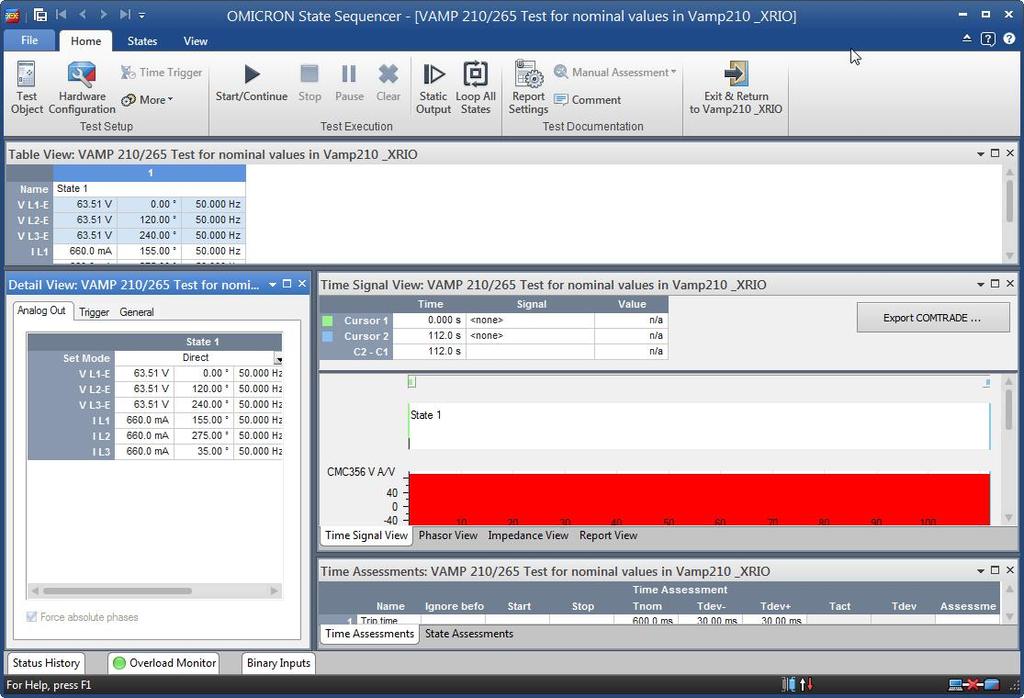Screen dimensions: 1024x698
Task: Select State 1 column header in Table View
Action: [150, 173]
